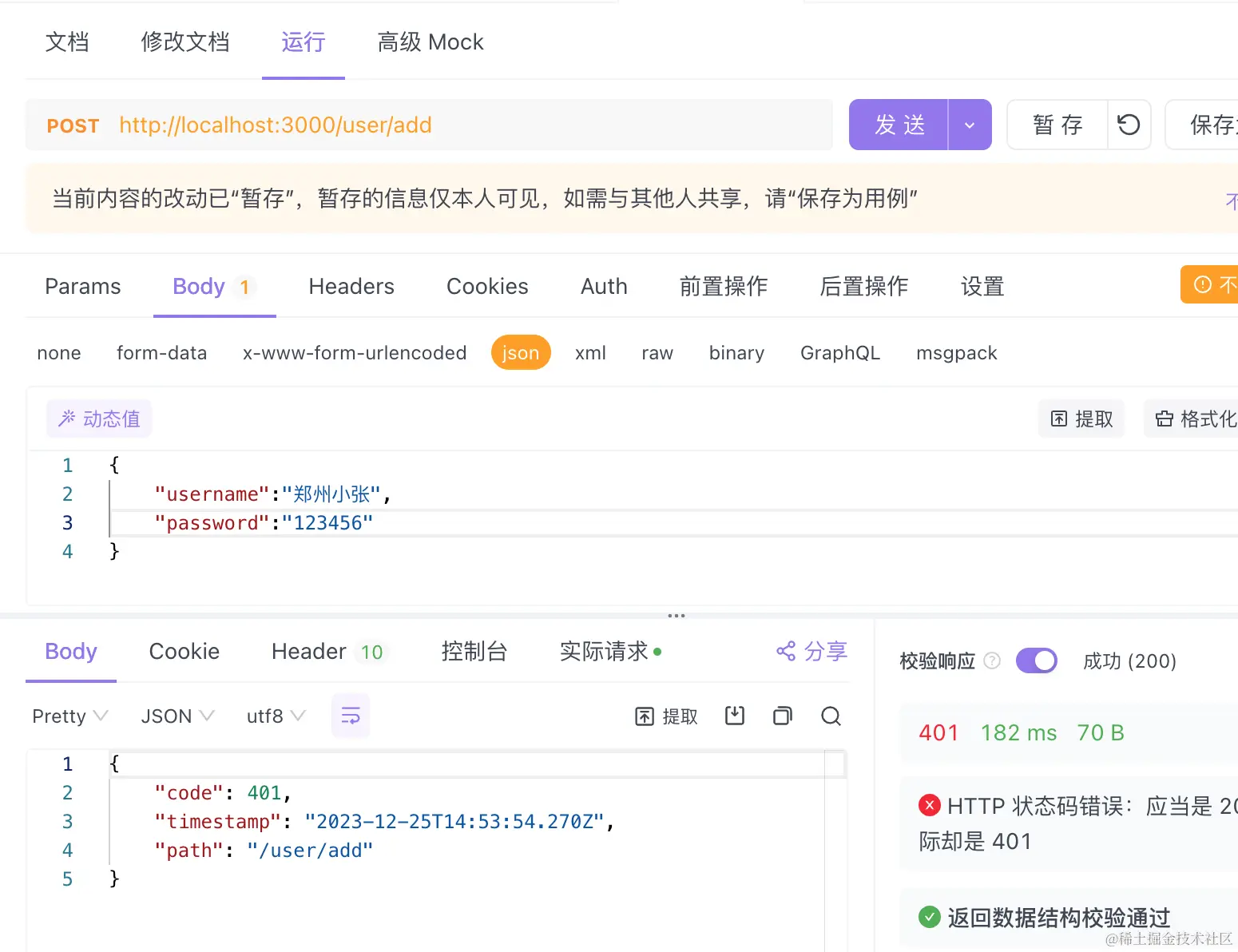Image resolution: width=1238 pixels, height=952 pixels.
Task: Open the 实际请求 tab
Action: click(610, 652)
